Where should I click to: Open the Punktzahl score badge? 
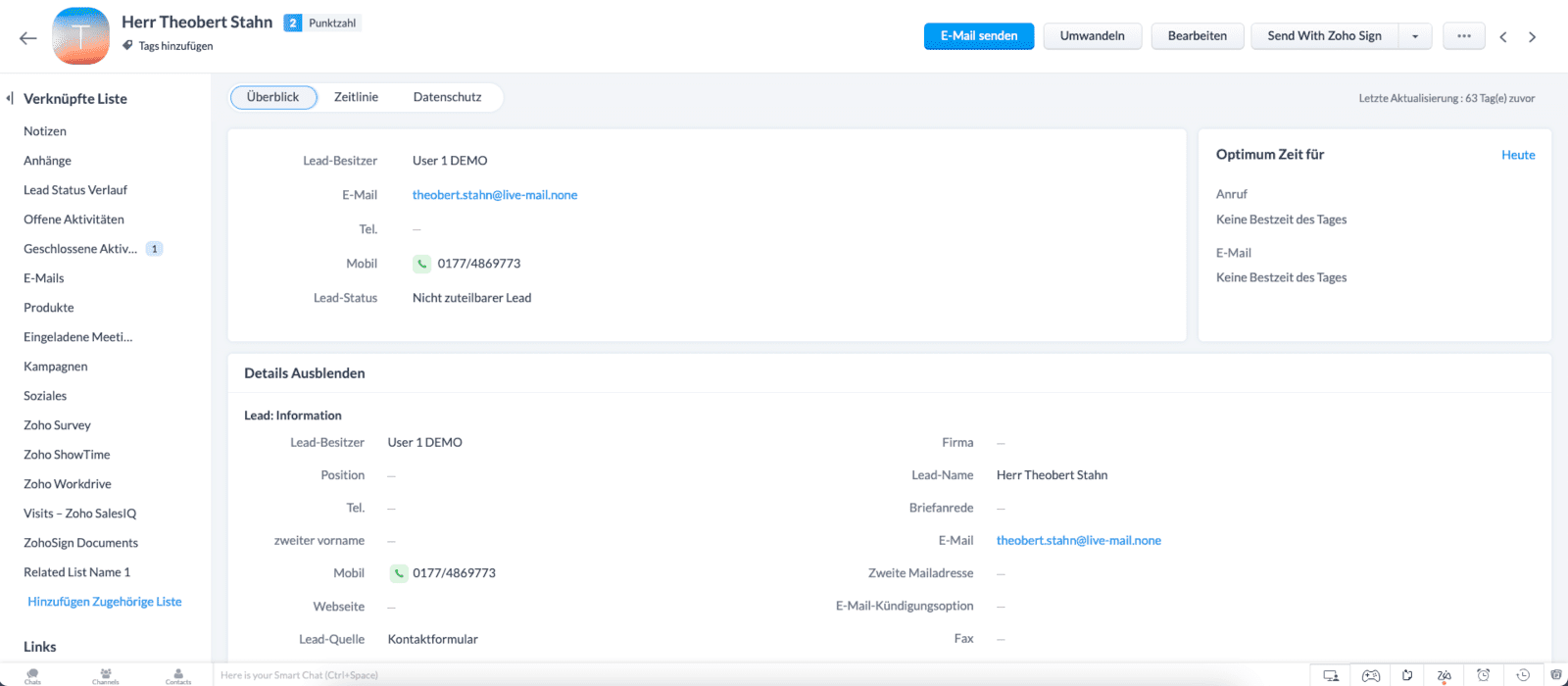point(322,23)
